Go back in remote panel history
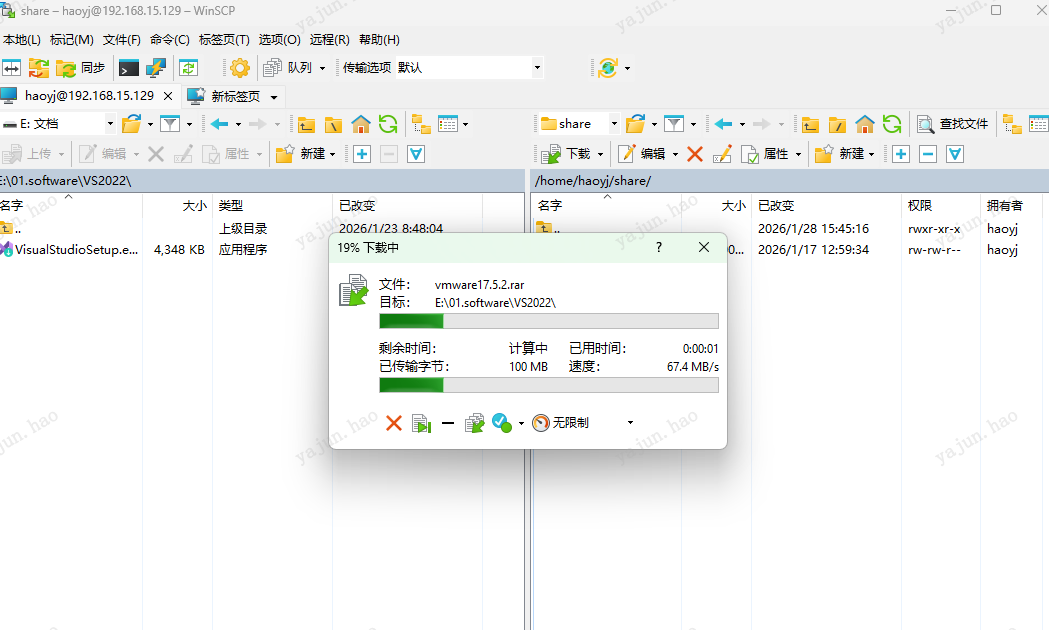1049x630 pixels. pos(723,124)
